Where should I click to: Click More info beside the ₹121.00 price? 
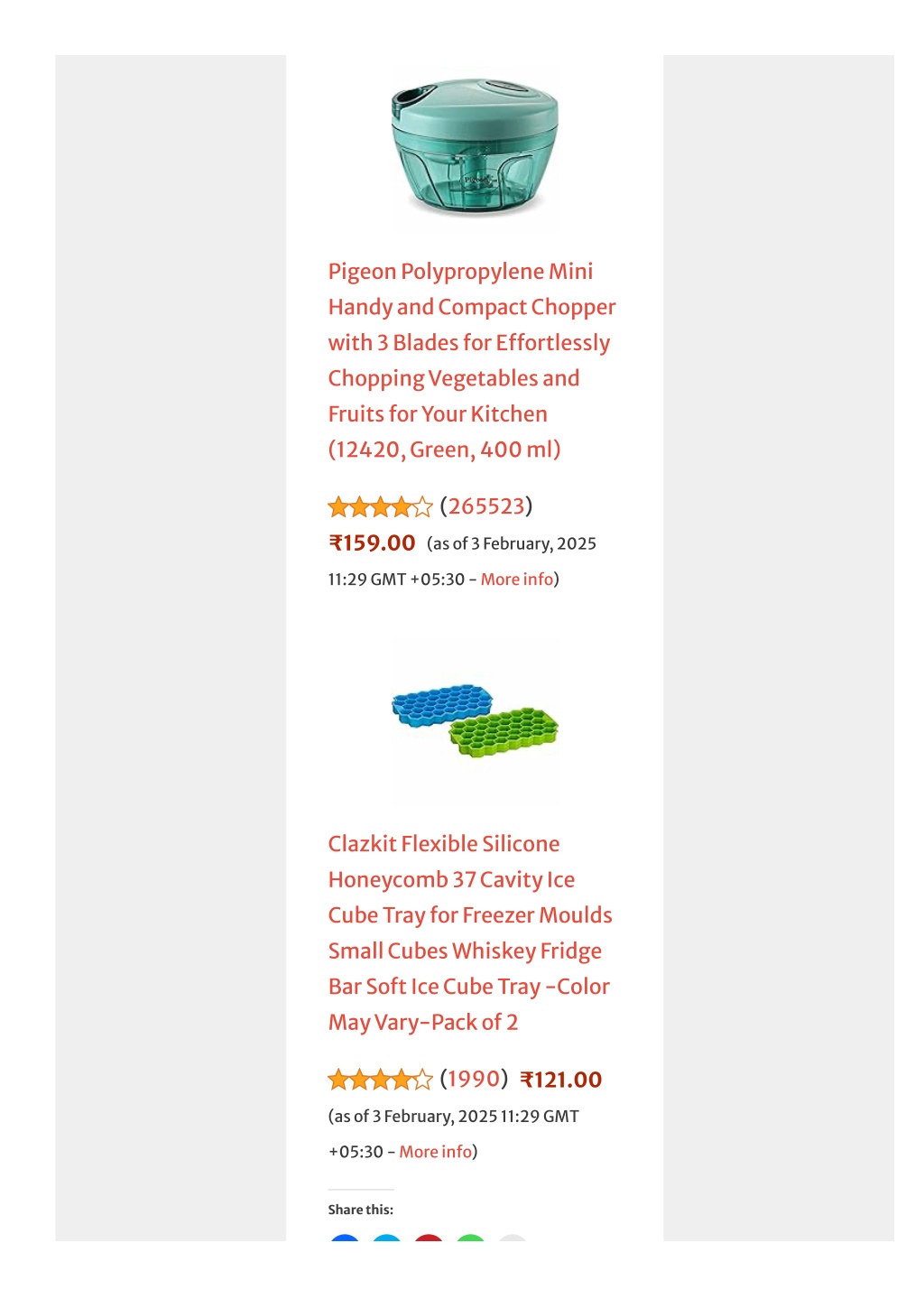click(436, 1152)
